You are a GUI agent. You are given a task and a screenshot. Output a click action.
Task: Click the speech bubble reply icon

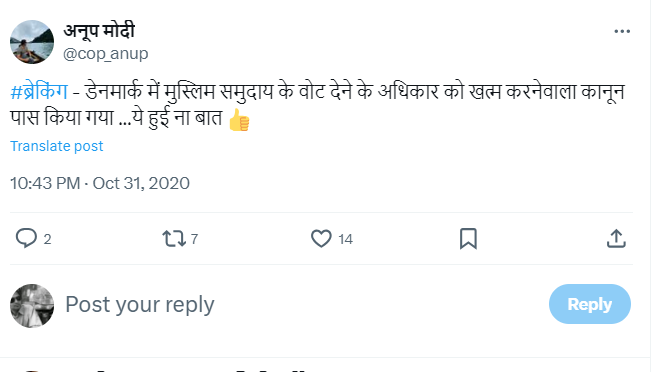pyautogui.click(x=26, y=239)
